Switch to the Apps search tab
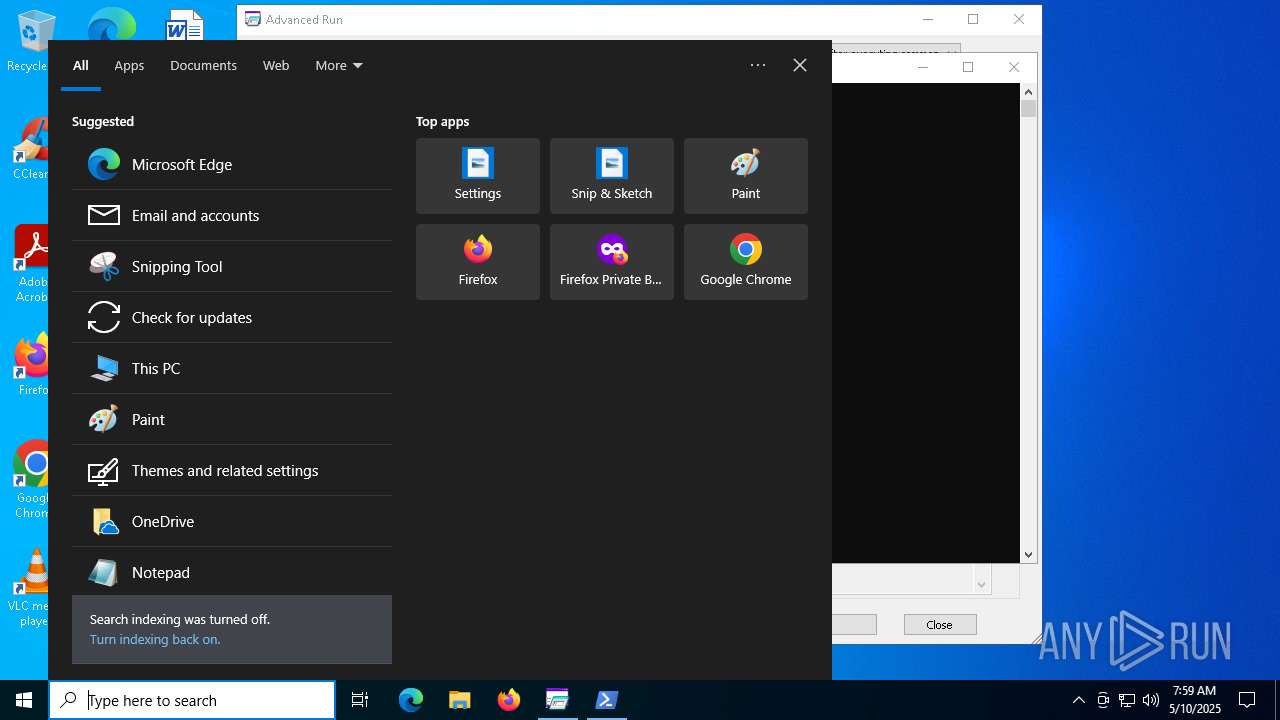1280x720 pixels. 129,65
